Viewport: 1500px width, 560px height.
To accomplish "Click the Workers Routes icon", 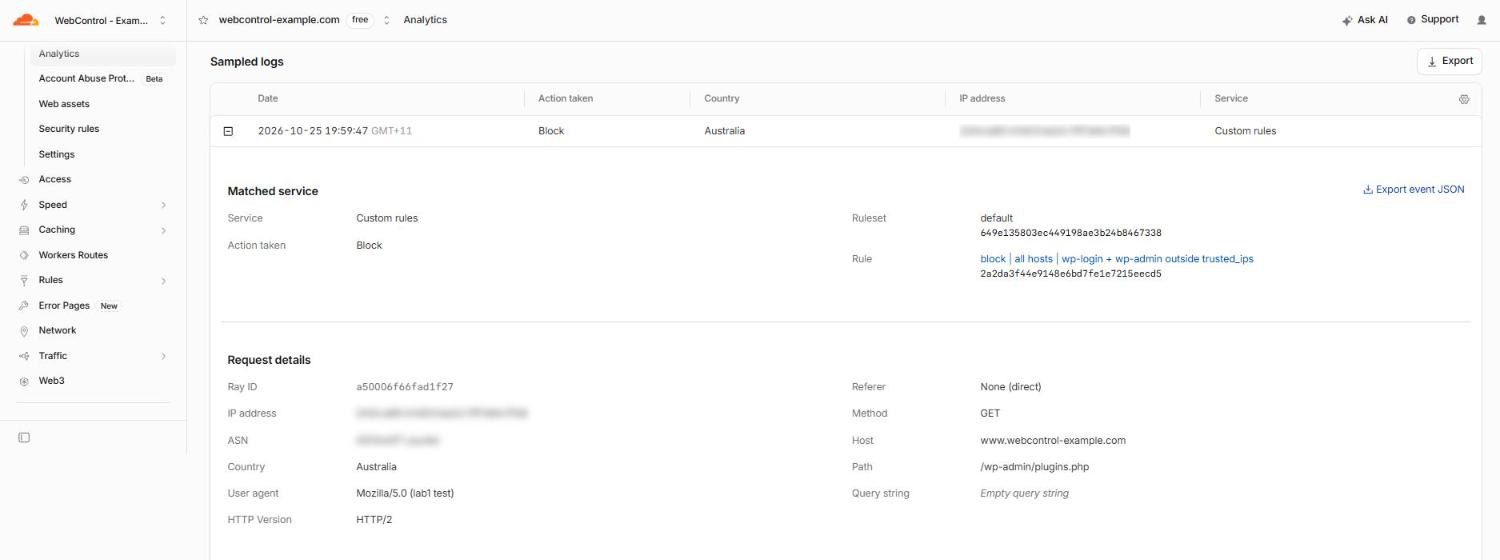I will (24, 255).
